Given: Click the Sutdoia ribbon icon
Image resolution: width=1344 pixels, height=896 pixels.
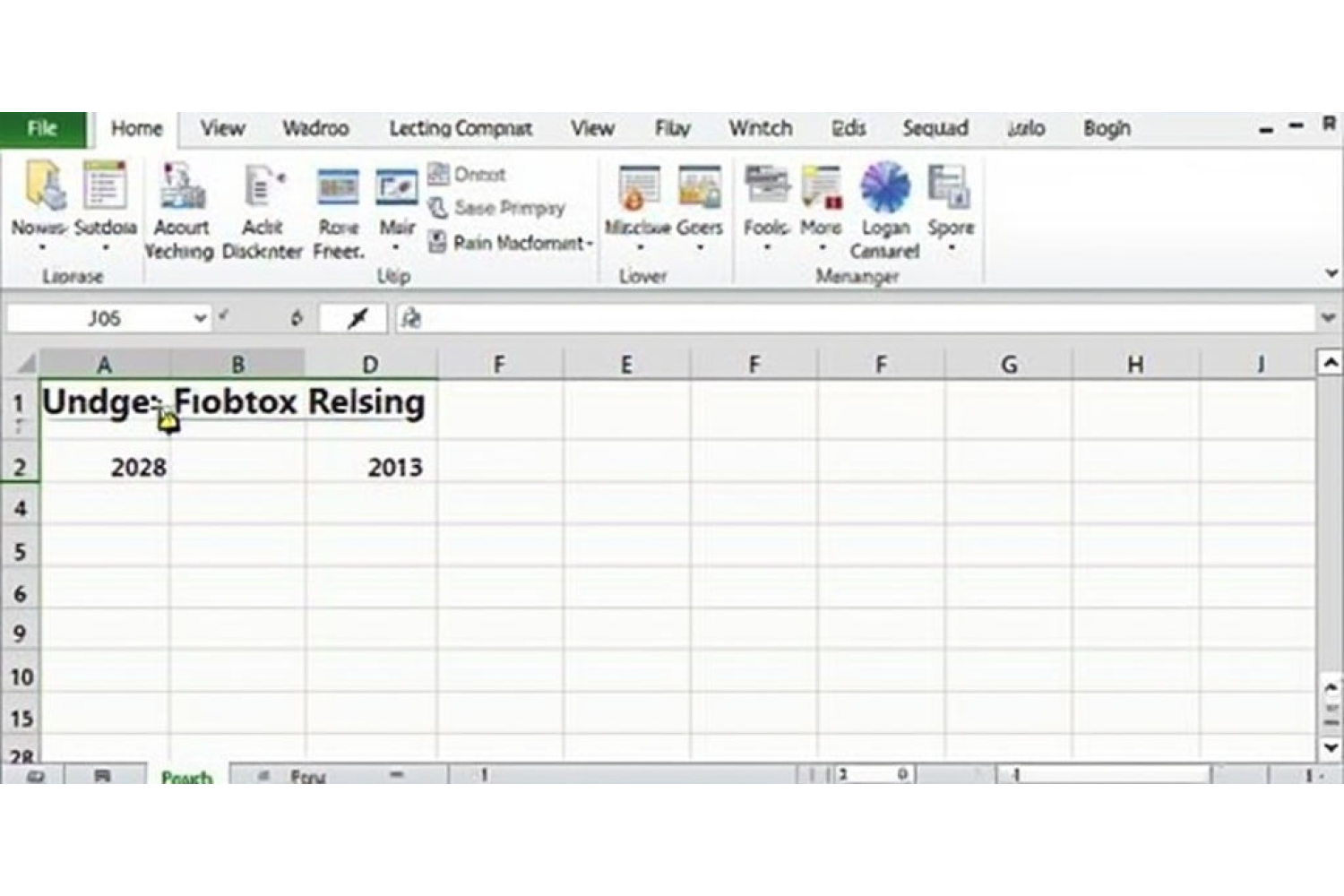Looking at the screenshot, I should click(x=104, y=186).
